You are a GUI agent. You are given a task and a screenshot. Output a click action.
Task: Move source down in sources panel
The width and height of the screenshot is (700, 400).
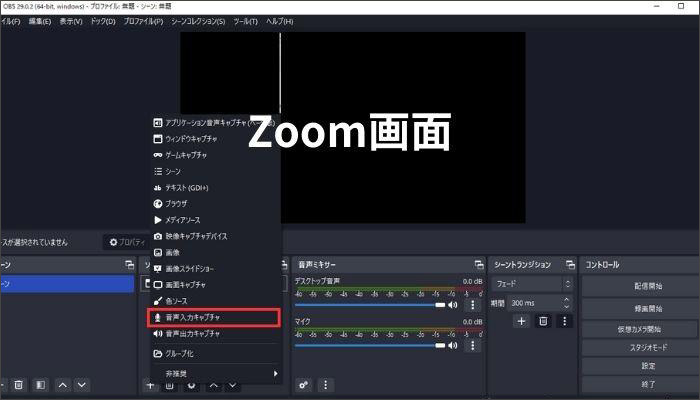tap(233, 385)
